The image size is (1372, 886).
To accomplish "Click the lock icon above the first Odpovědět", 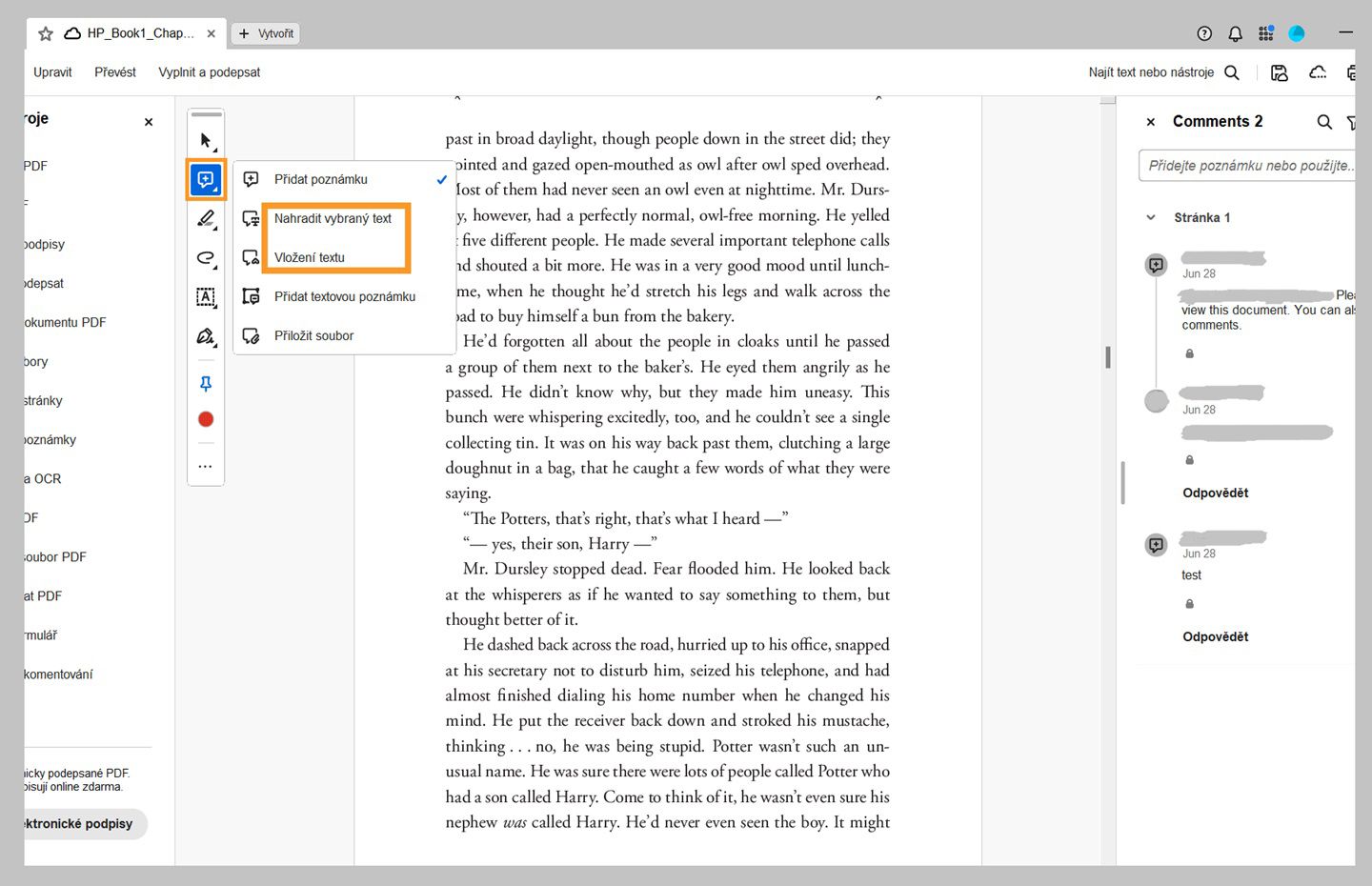I will pos(1189,460).
